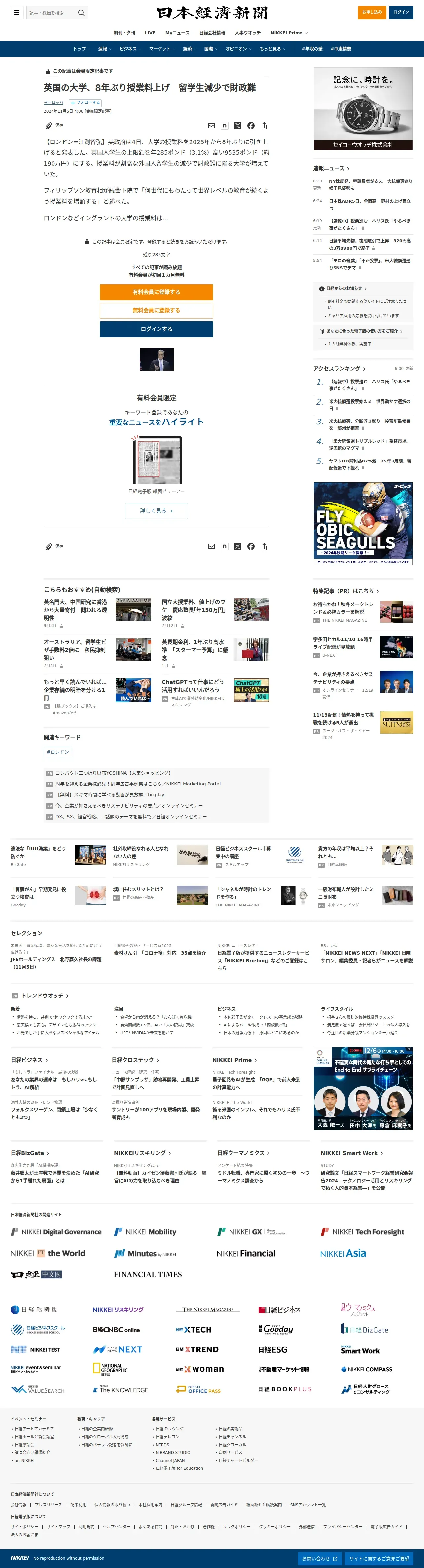Select the #ロンドン keyword tag
Viewport: 424px width, 1568px height.
click(58, 752)
